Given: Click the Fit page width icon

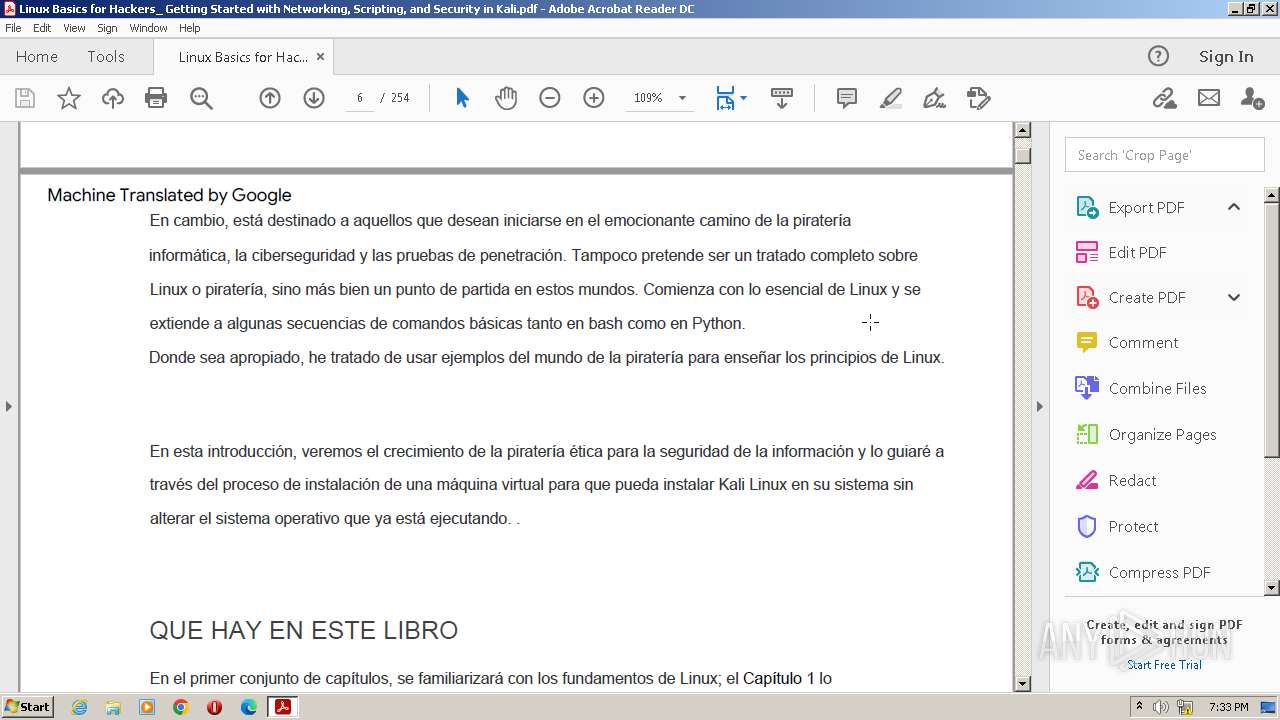Looking at the screenshot, I should click(725, 98).
